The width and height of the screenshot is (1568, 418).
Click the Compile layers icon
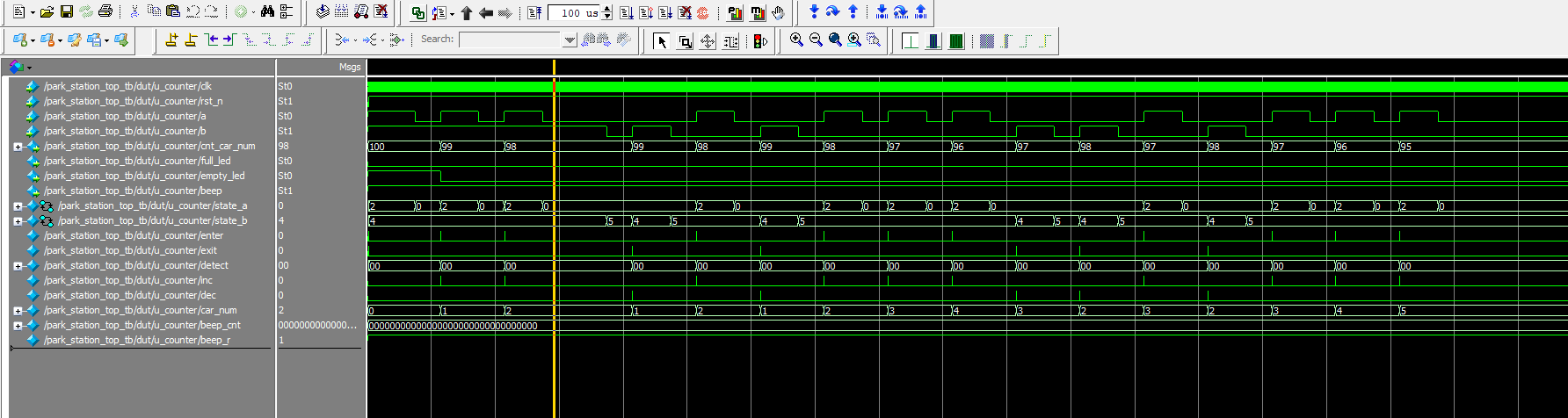tap(323, 12)
